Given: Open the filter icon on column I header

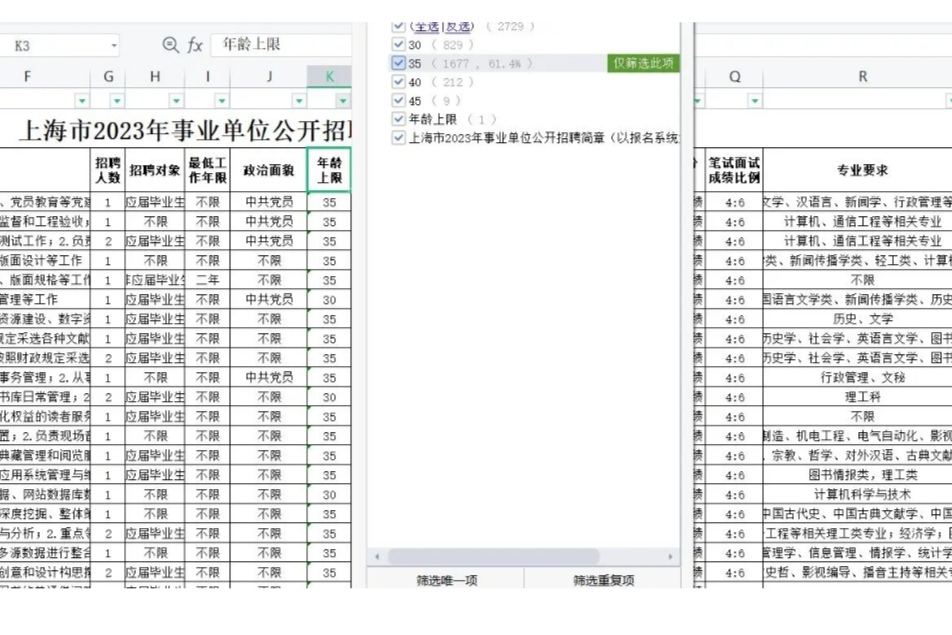Looking at the screenshot, I should tap(222, 99).
